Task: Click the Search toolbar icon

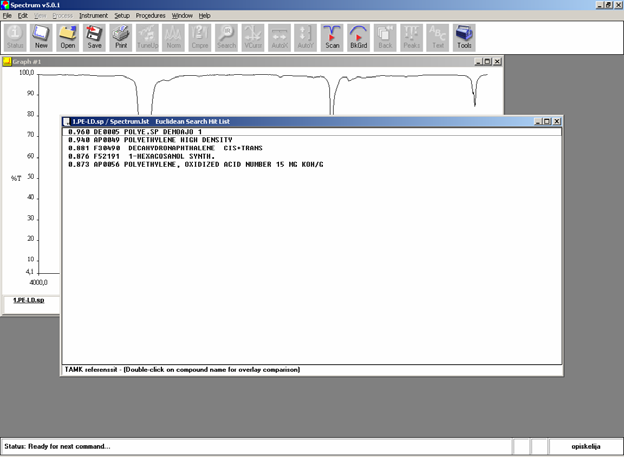Action: coord(226,37)
